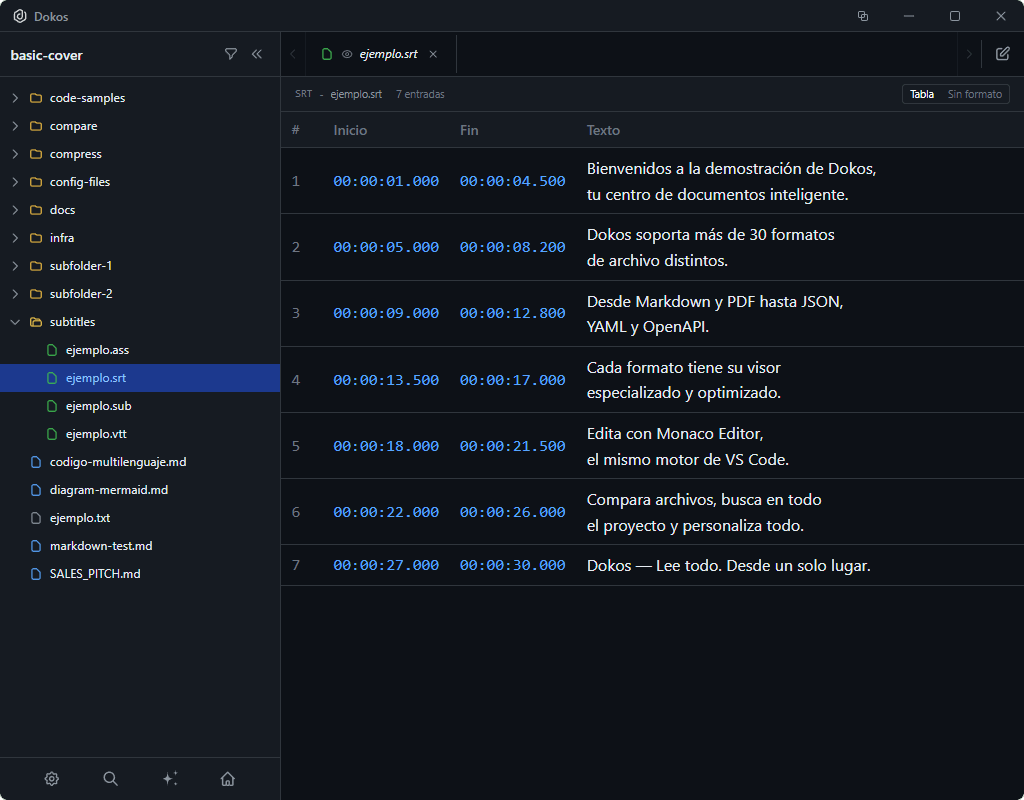Screen dimensions: 1024x800
Task: Switch the view to Tabla mode
Action: [922, 94]
